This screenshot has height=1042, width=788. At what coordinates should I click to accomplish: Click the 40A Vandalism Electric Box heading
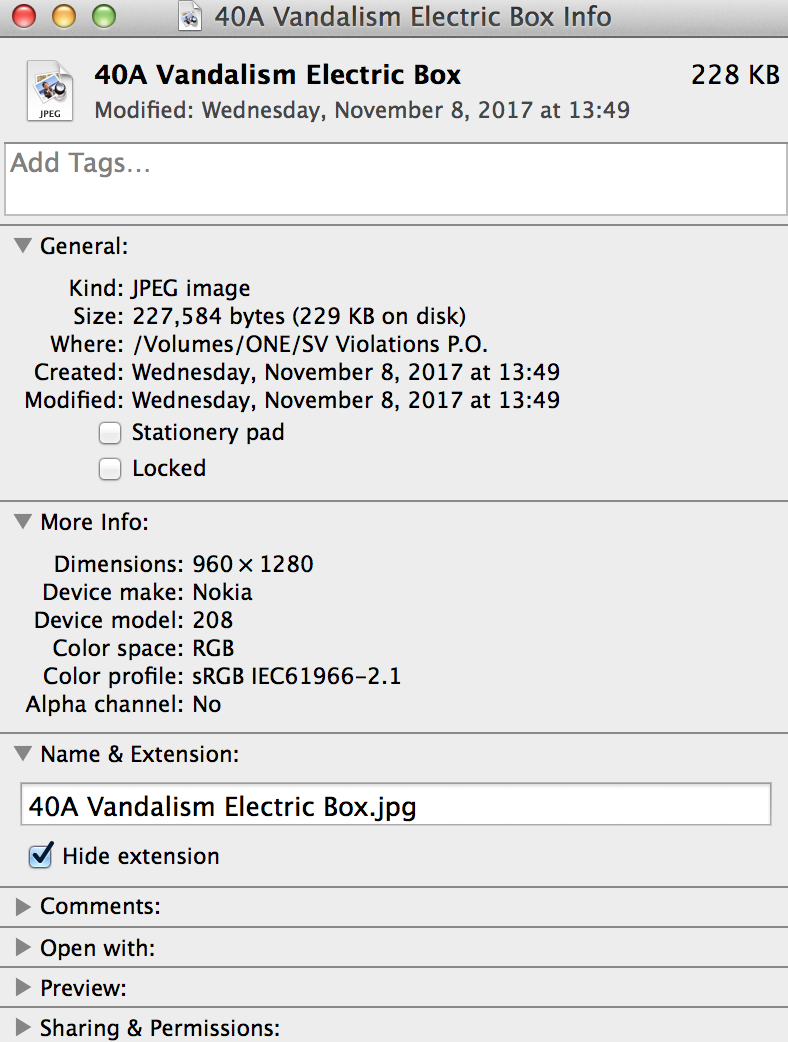[277, 74]
